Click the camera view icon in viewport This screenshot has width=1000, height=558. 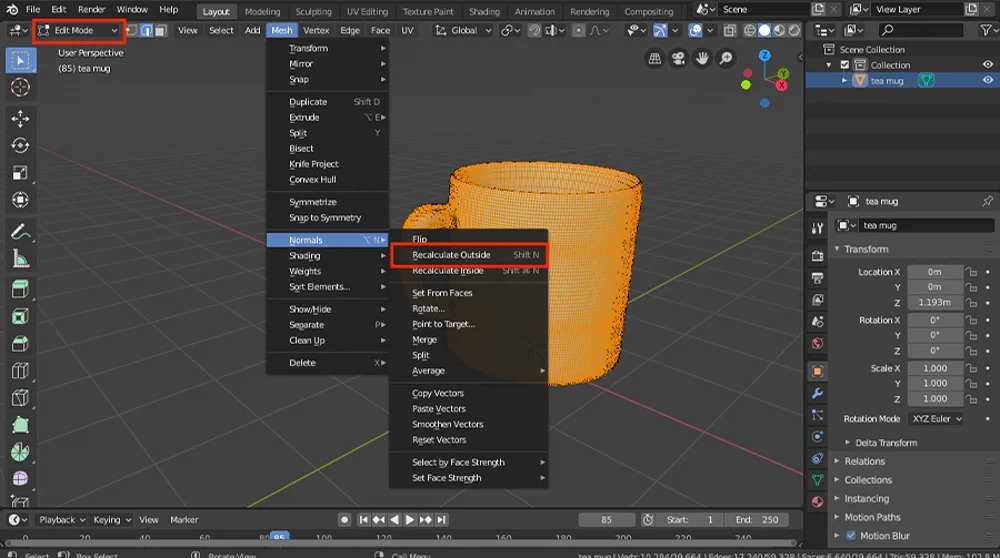[679, 59]
